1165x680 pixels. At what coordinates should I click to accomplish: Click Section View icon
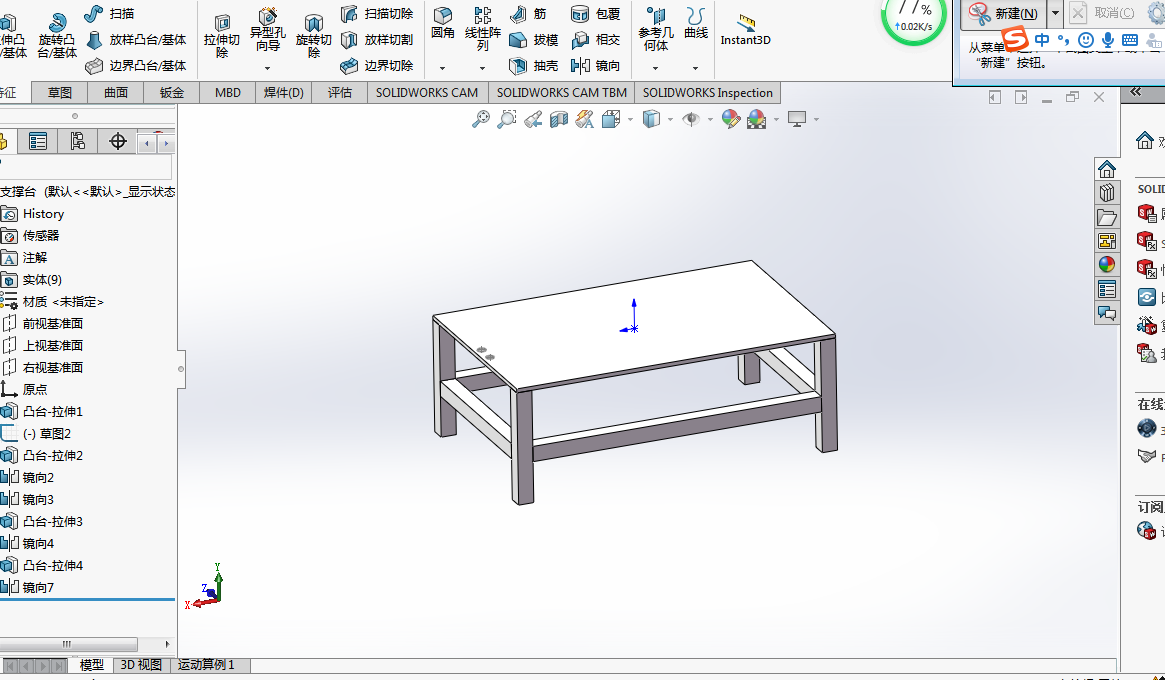point(559,119)
